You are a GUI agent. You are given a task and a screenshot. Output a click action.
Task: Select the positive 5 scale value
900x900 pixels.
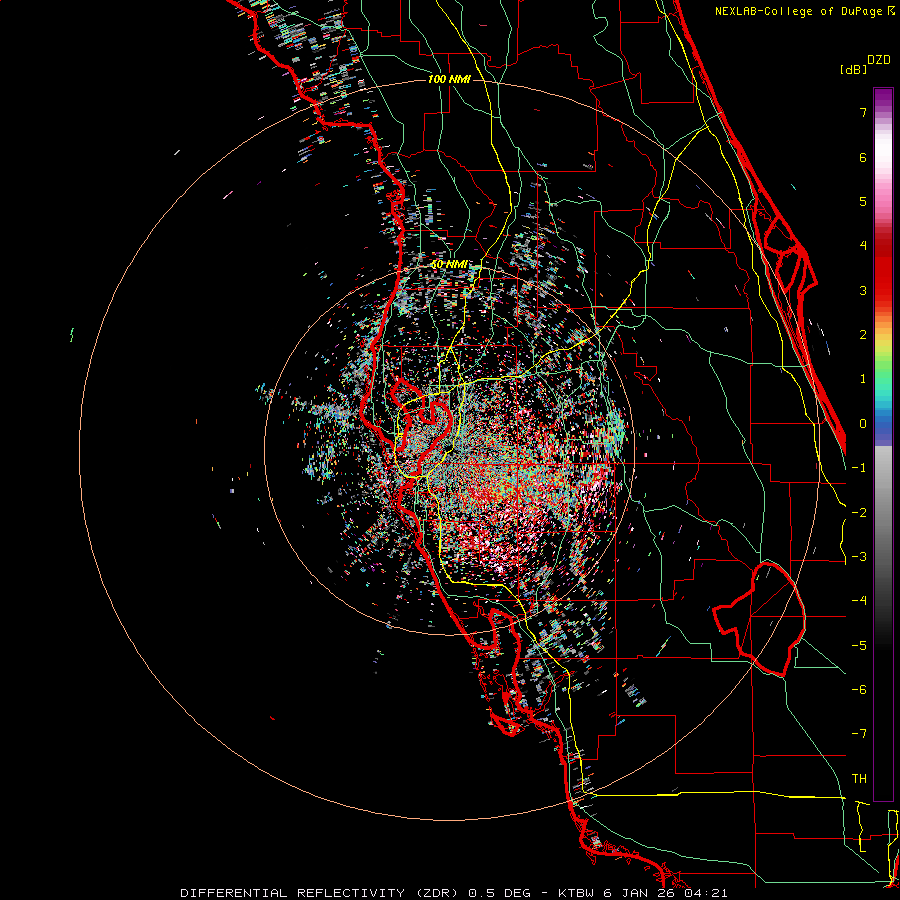863,201
